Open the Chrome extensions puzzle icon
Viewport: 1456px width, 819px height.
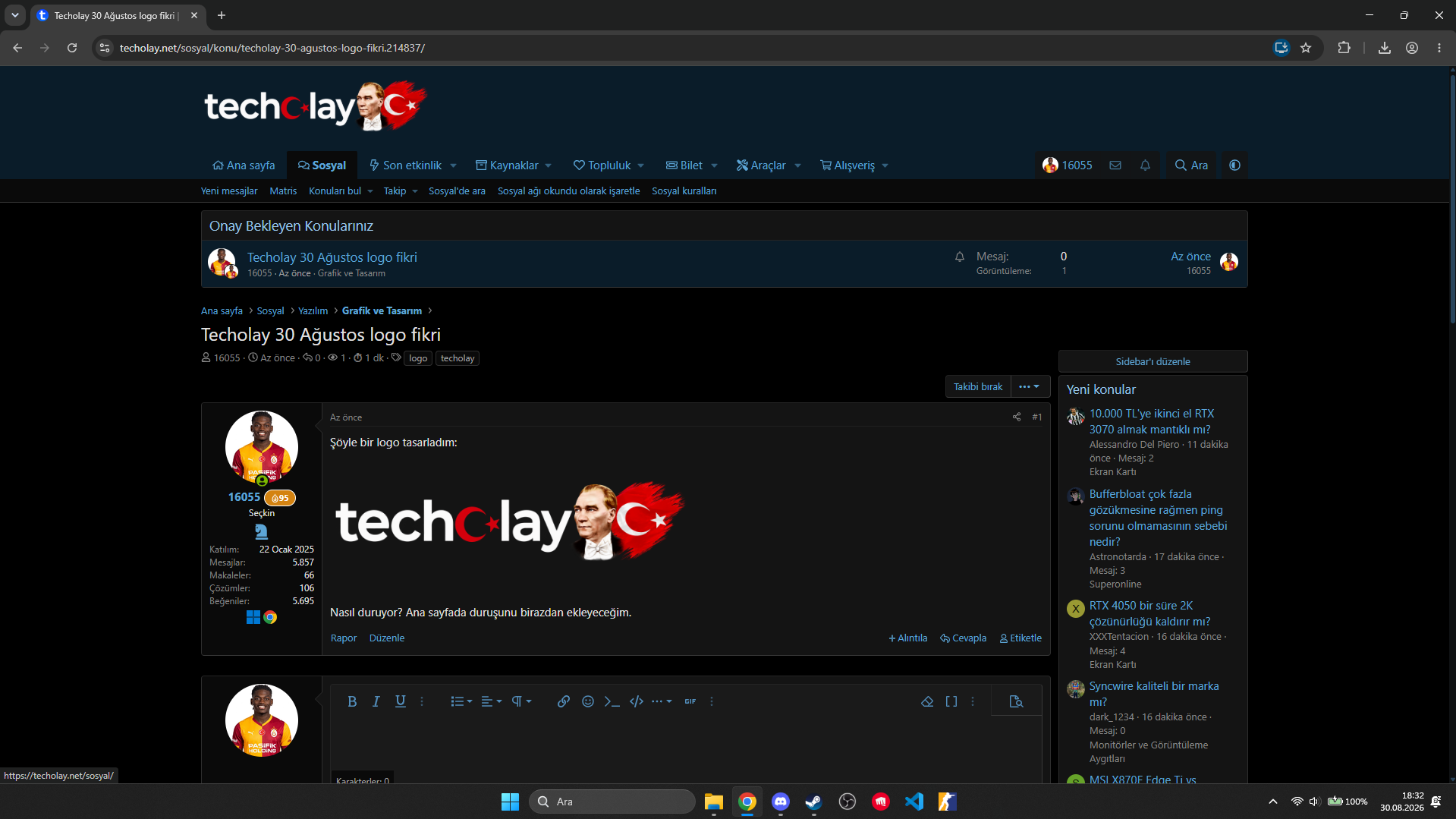tap(1344, 48)
